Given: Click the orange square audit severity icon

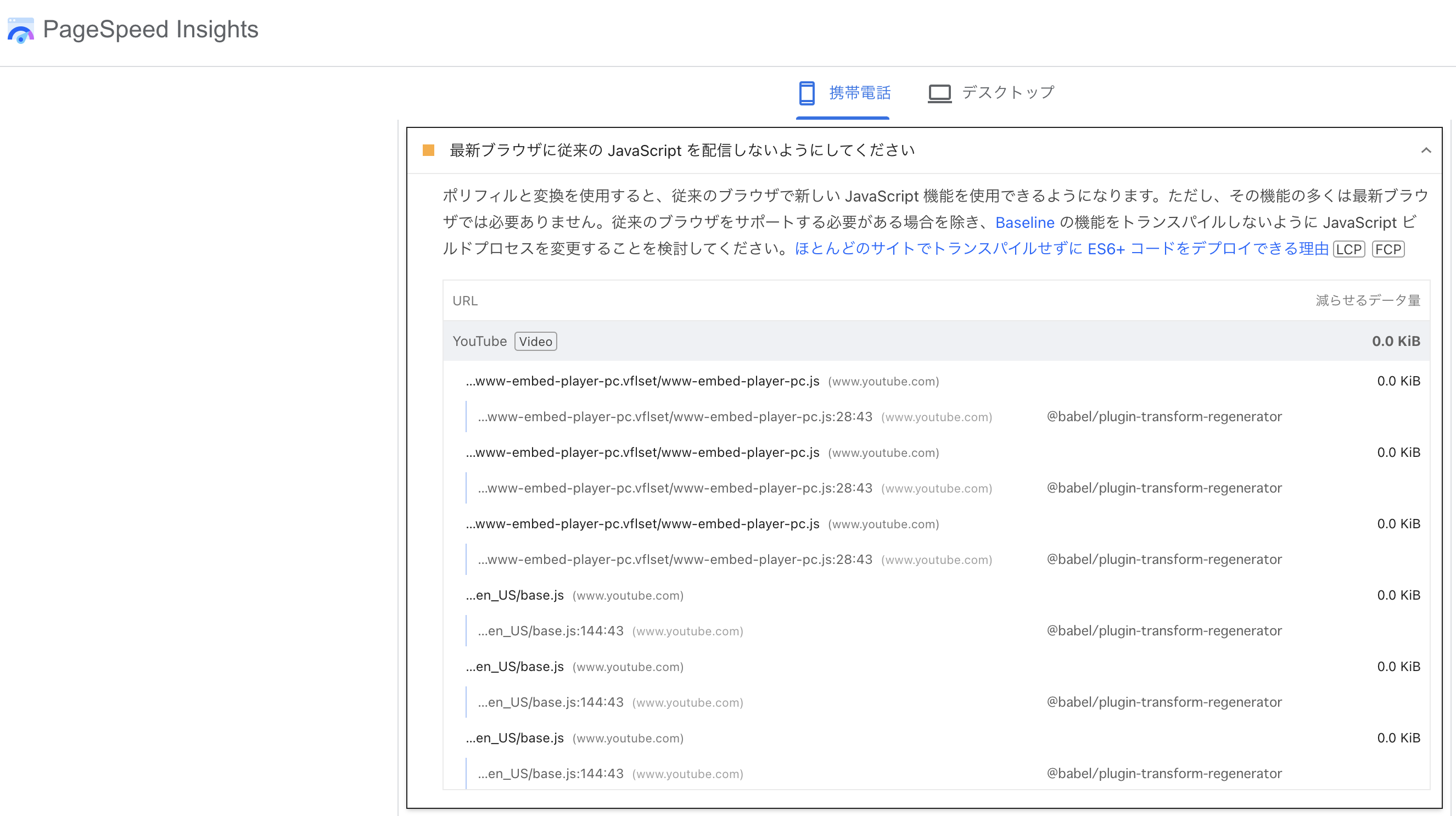Looking at the screenshot, I should (x=428, y=150).
